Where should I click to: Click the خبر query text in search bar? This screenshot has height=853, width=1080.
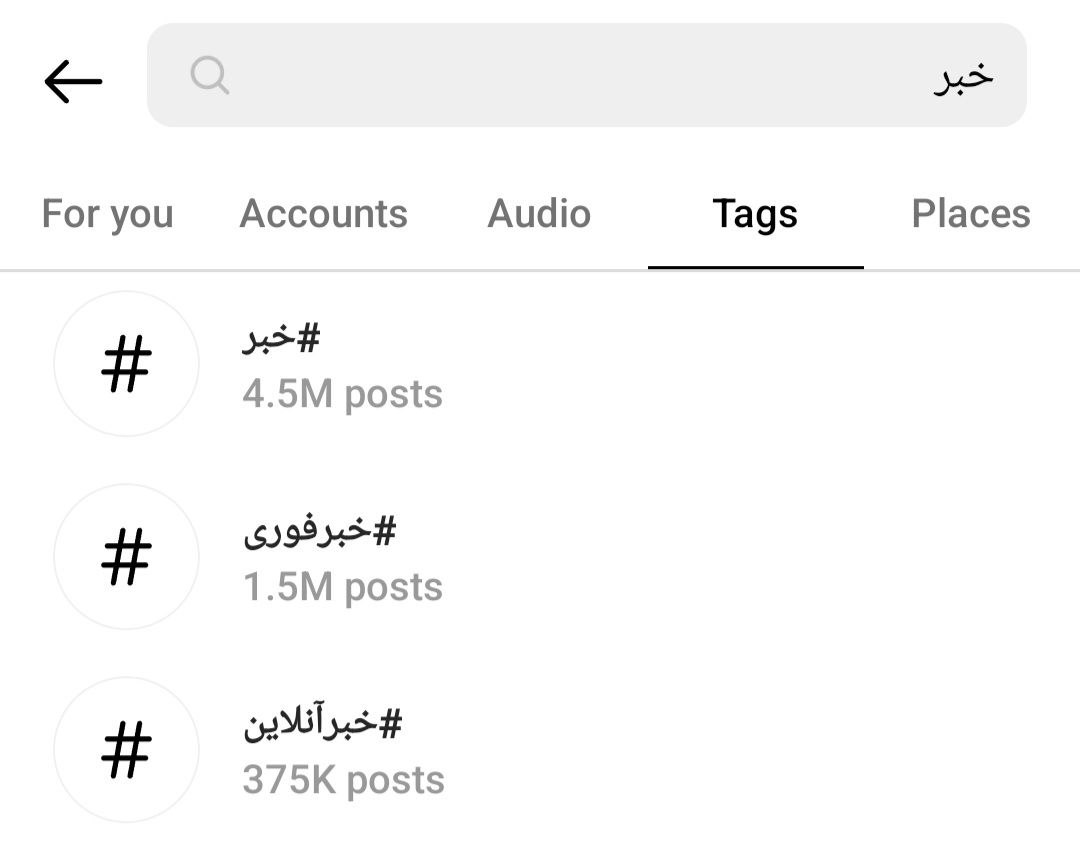pos(964,77)
